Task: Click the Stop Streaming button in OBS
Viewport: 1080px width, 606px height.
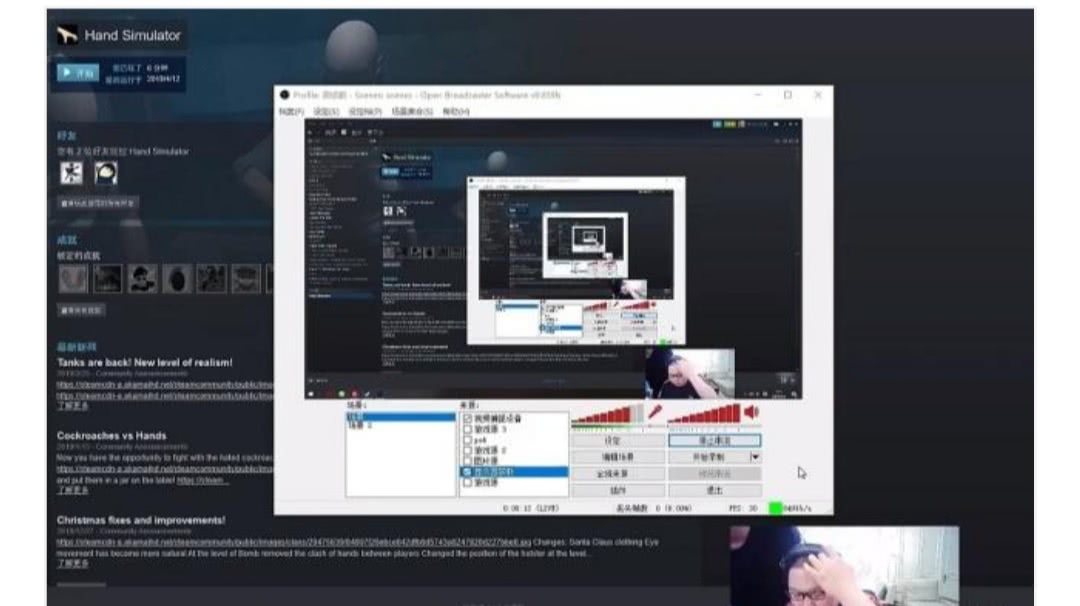Action: tap(715, 440)
